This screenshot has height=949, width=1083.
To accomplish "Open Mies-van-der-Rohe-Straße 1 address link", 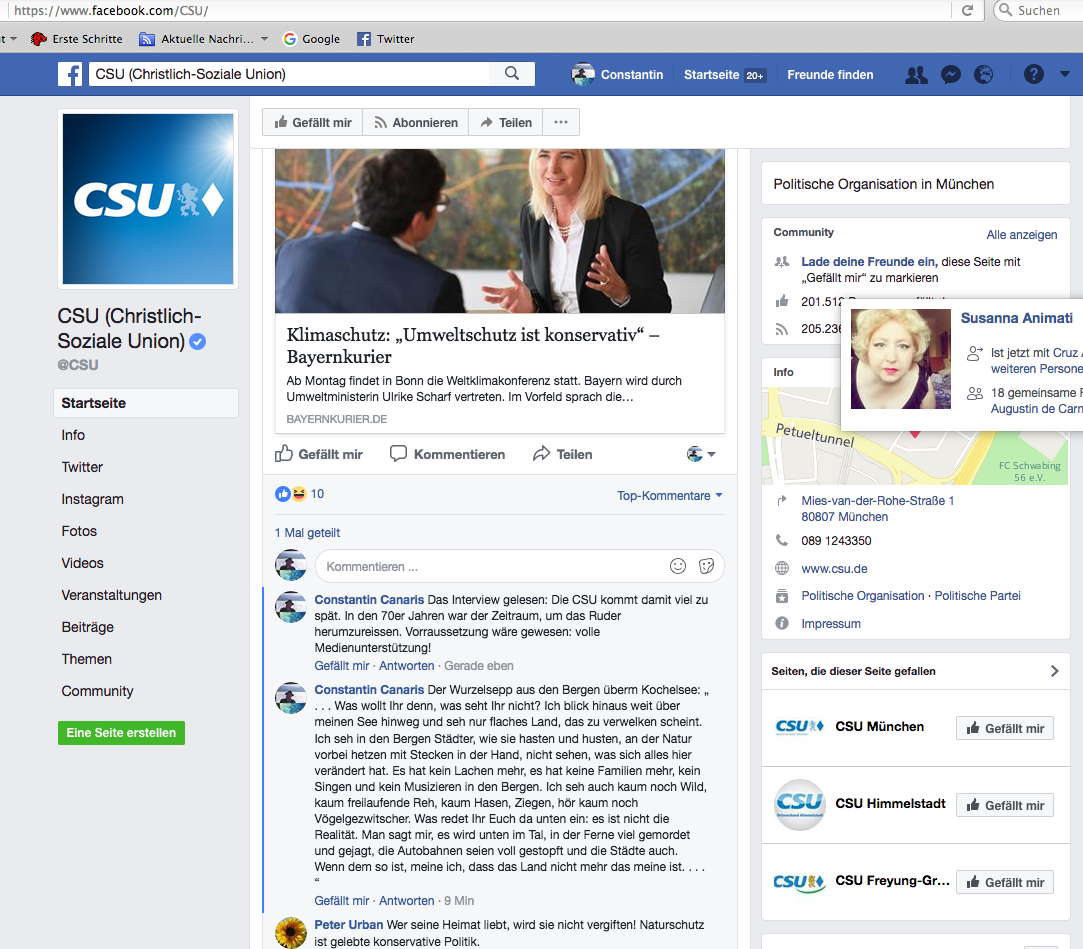I will (x=877, y=501).
